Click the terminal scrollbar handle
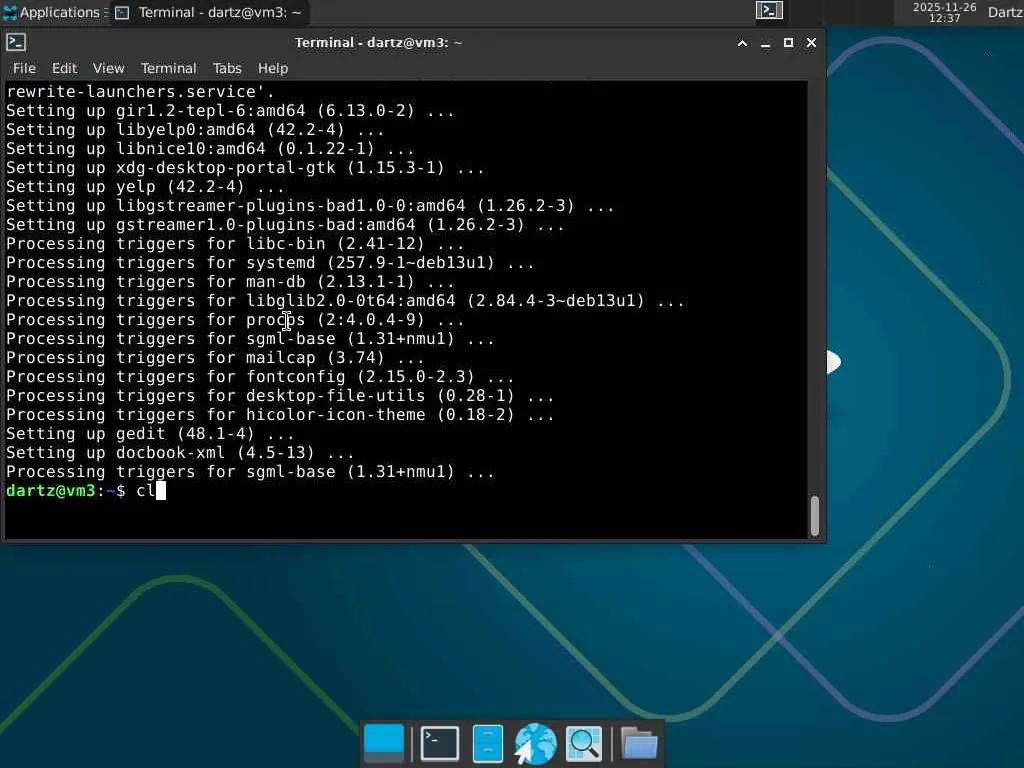The width and height of the screenshot is (1024, 768). [814, 515]
